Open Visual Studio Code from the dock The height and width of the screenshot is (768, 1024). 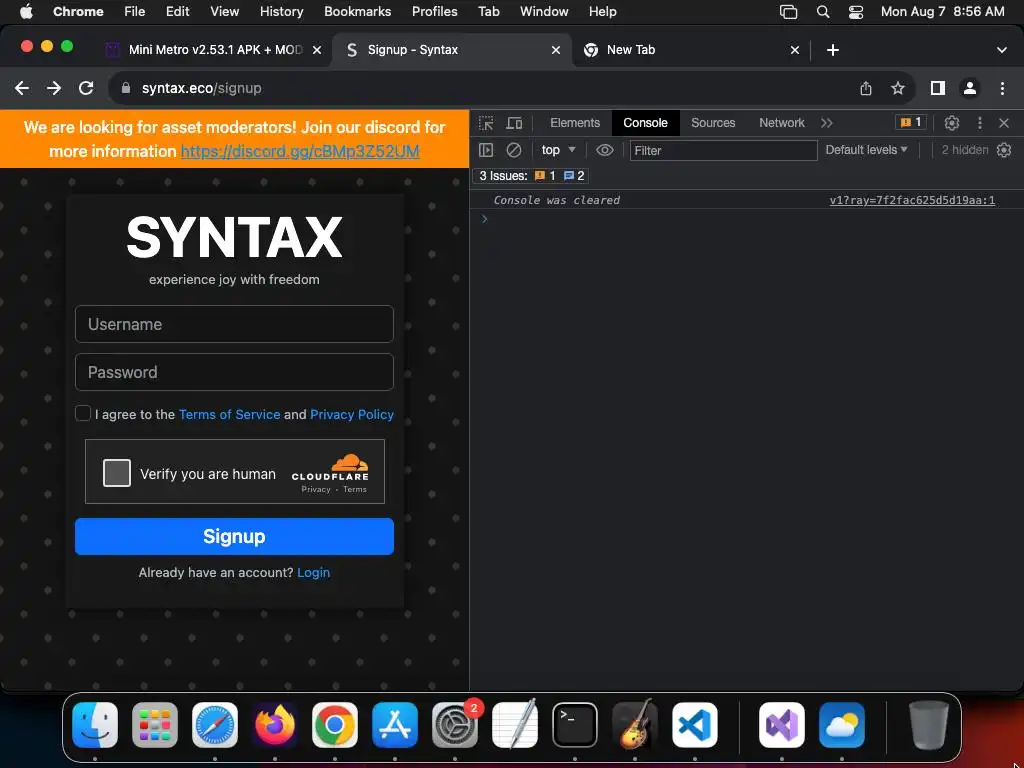(695, 725)
